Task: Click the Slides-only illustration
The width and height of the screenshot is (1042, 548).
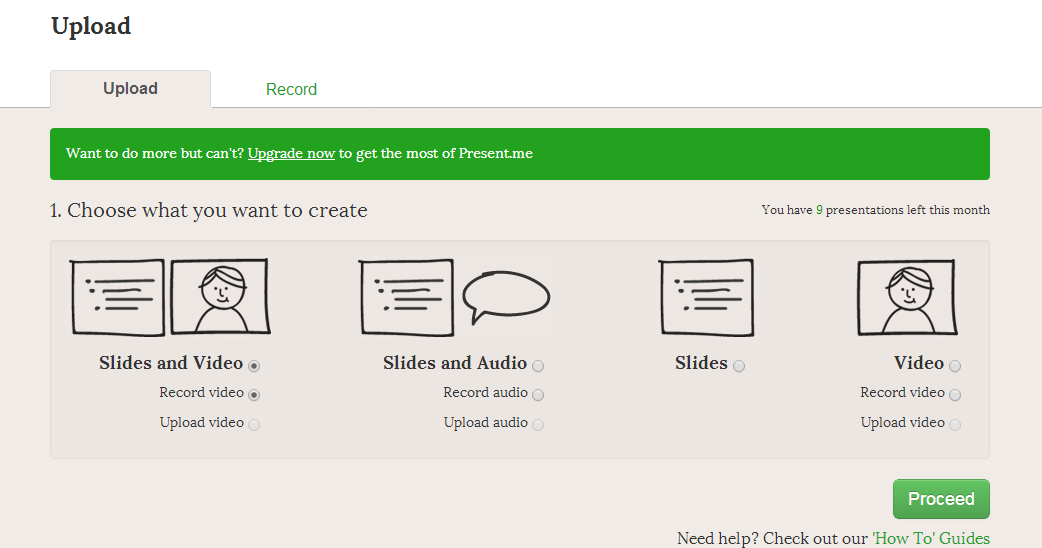Action: [x=706, y=297]
